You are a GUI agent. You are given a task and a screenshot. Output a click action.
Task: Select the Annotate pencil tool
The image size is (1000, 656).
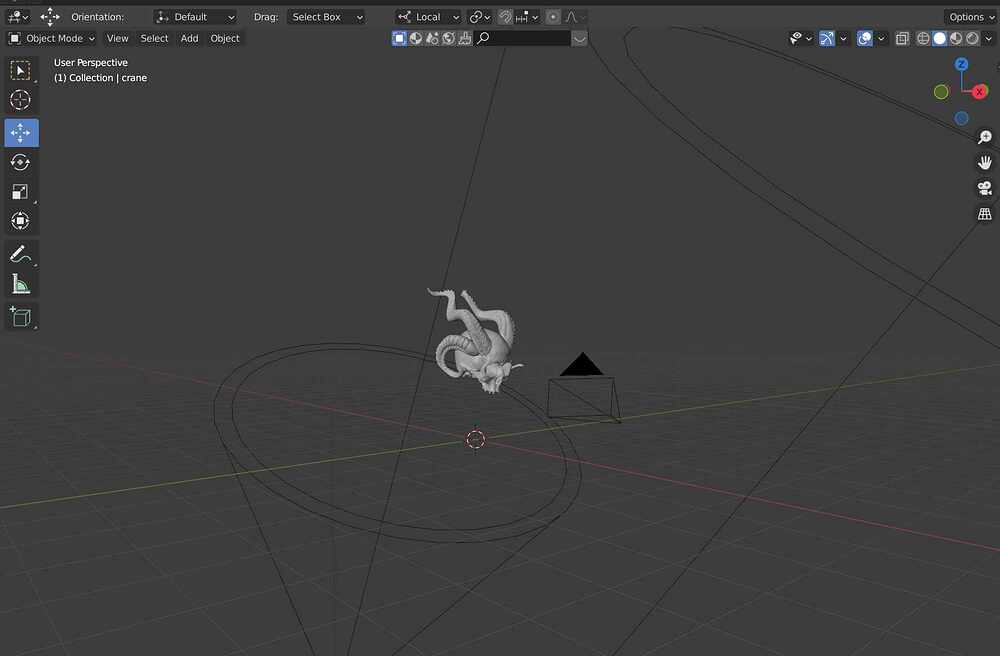(21, 254)
